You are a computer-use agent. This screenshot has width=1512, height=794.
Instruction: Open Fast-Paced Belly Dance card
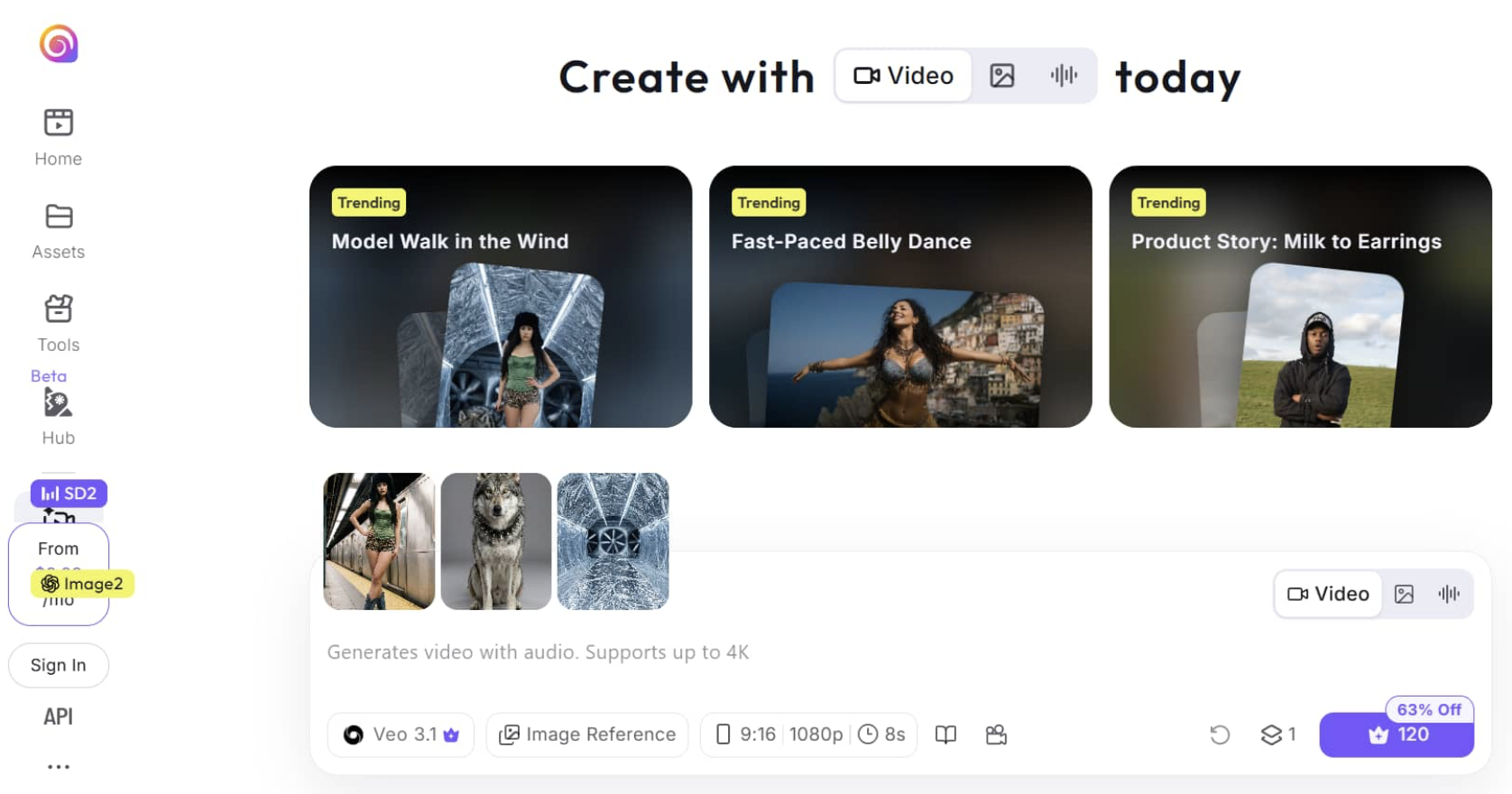pyautogui.click(x=900, y=297)
